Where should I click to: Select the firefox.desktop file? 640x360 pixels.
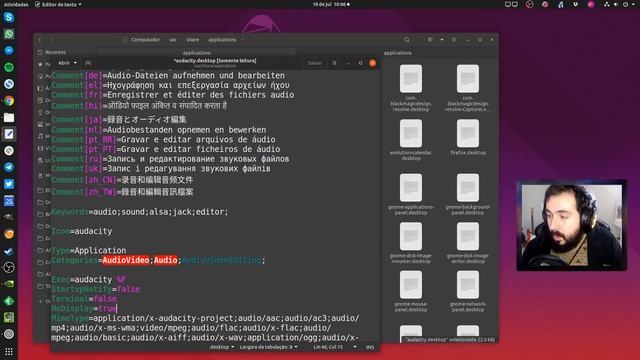468,138
